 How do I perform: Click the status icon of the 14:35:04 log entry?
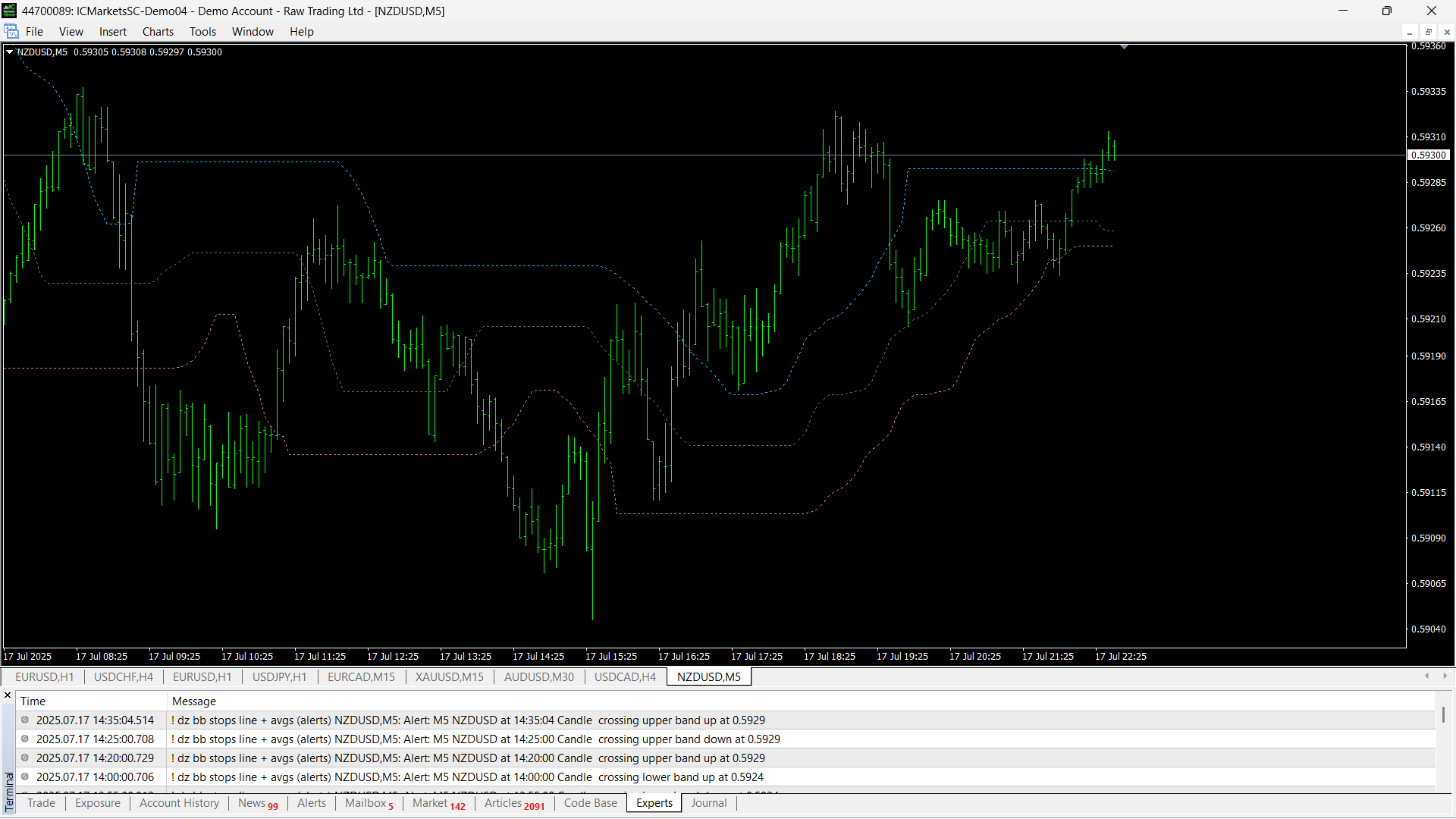click(x=25, y=720)
